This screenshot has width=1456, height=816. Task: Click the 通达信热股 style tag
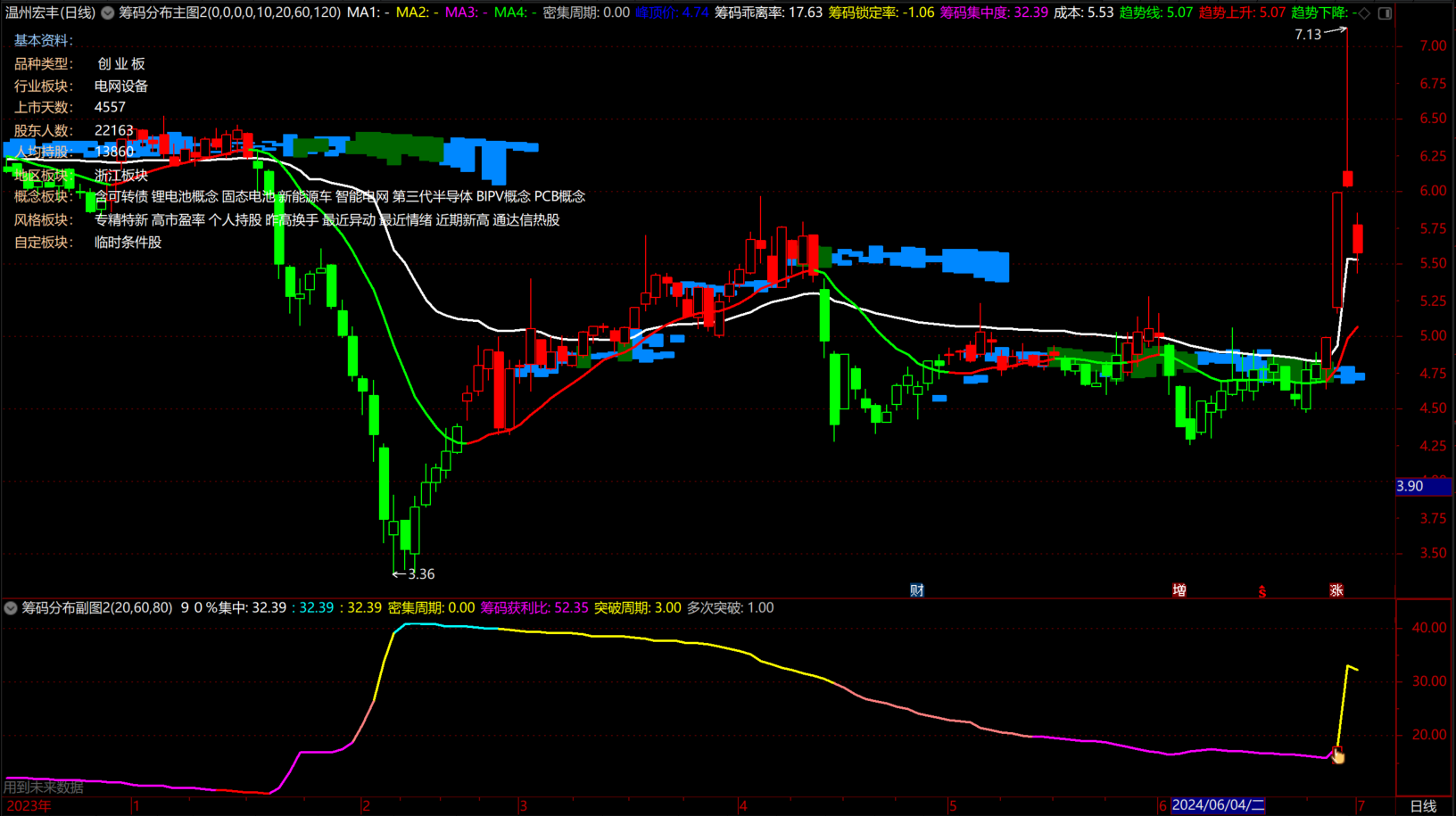pyautogui.click(x=526, y=219)
